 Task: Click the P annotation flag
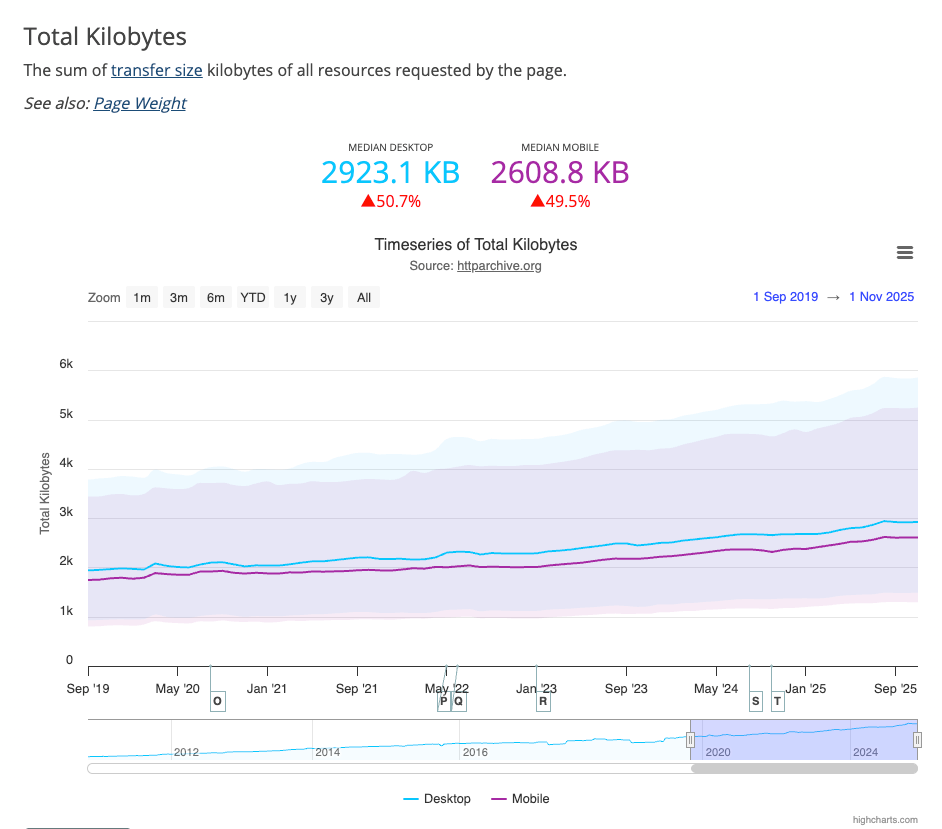pyautogui.click(x=443, y=701)
